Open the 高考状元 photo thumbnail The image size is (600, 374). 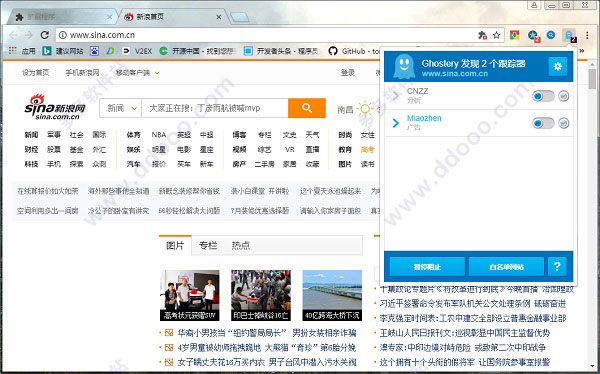point(190,295)
